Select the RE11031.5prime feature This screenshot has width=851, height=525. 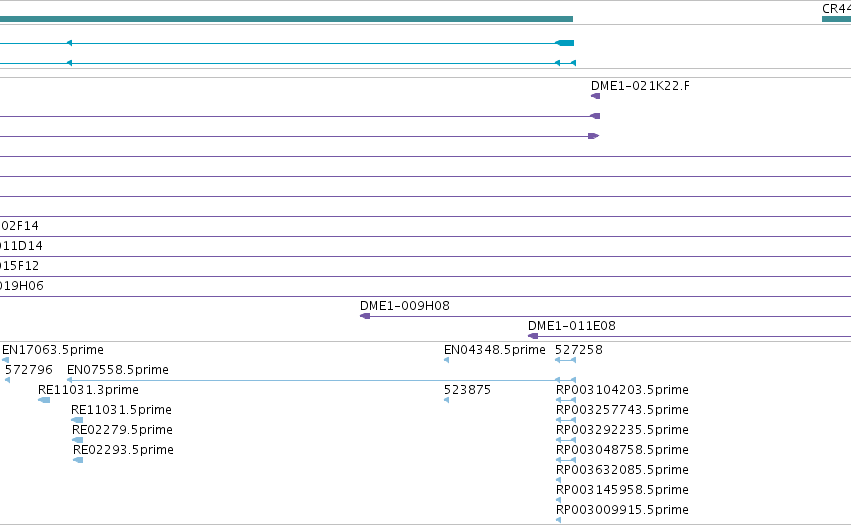[x=77, y=420]
